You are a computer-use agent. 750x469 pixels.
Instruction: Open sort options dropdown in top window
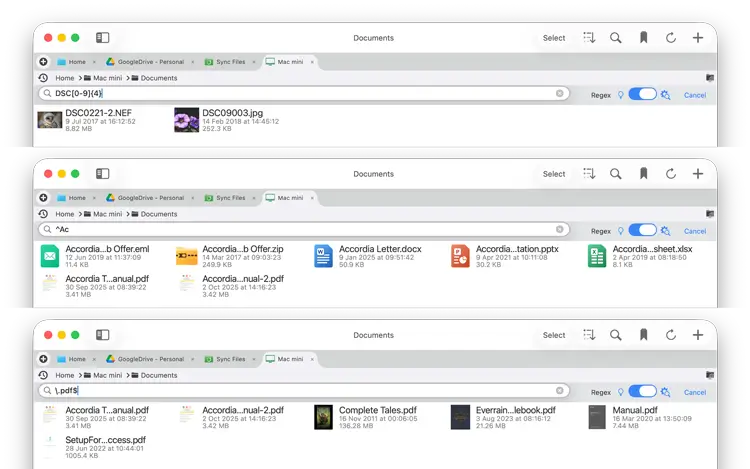589,38
